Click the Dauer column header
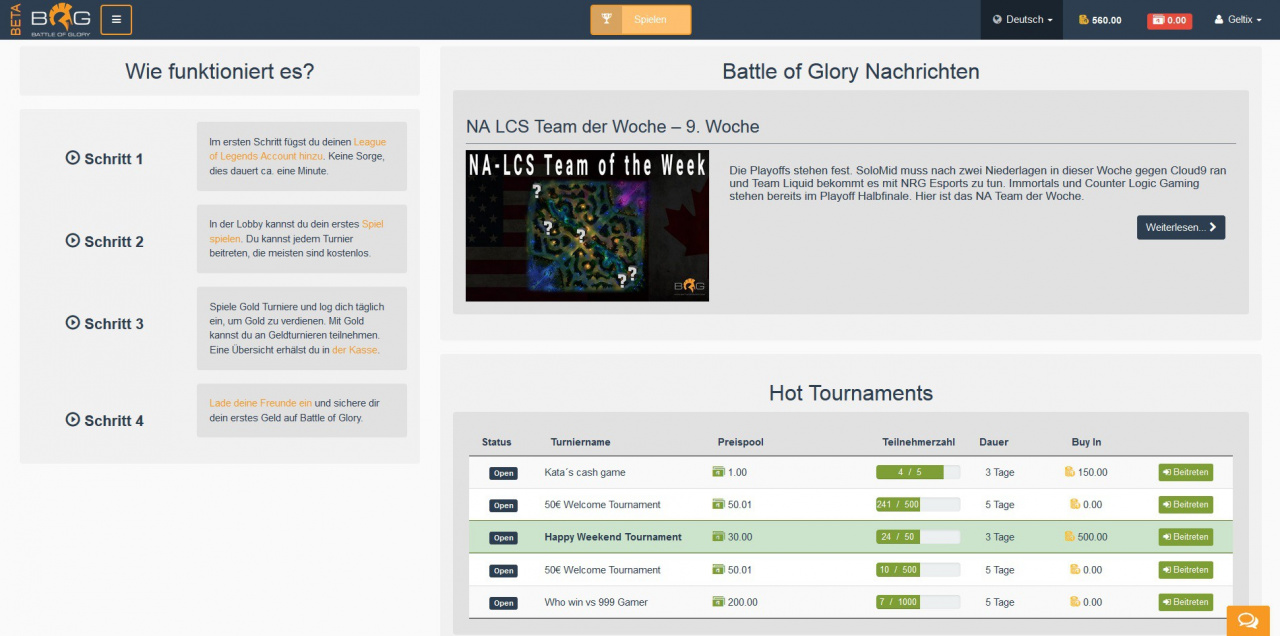 (994, 442)
